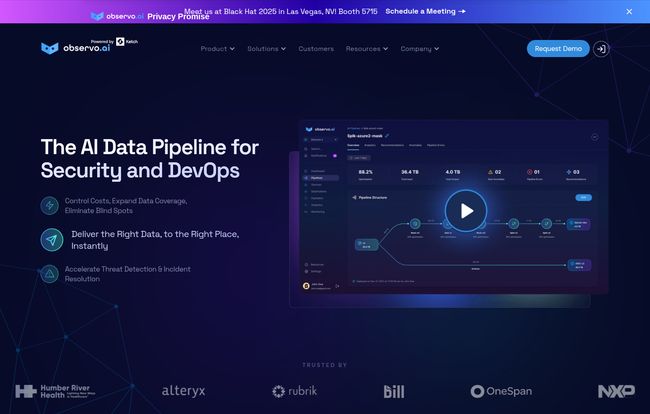This screenshot has height=414, width=650.
Task: Click the warning triangle Threat Detection icon
Action: 49,273
